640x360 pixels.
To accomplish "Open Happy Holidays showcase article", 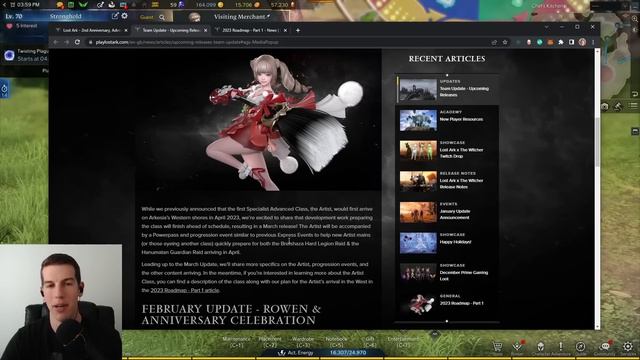I will coord(447,243).
